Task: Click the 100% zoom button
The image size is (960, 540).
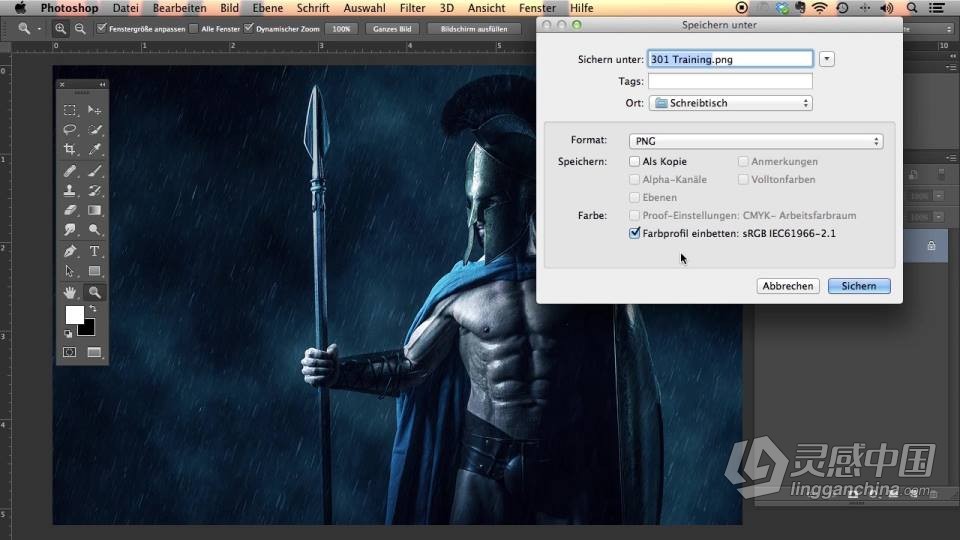Action: (341, 29)
